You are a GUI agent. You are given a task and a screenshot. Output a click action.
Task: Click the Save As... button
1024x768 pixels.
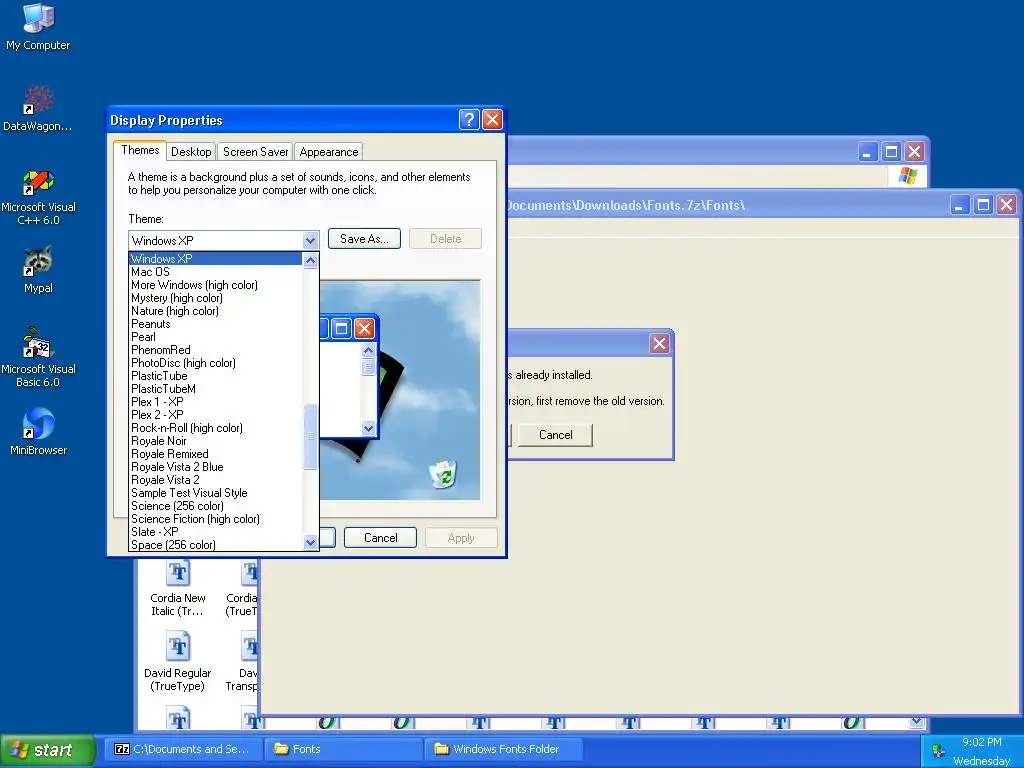tap(364, 239)
